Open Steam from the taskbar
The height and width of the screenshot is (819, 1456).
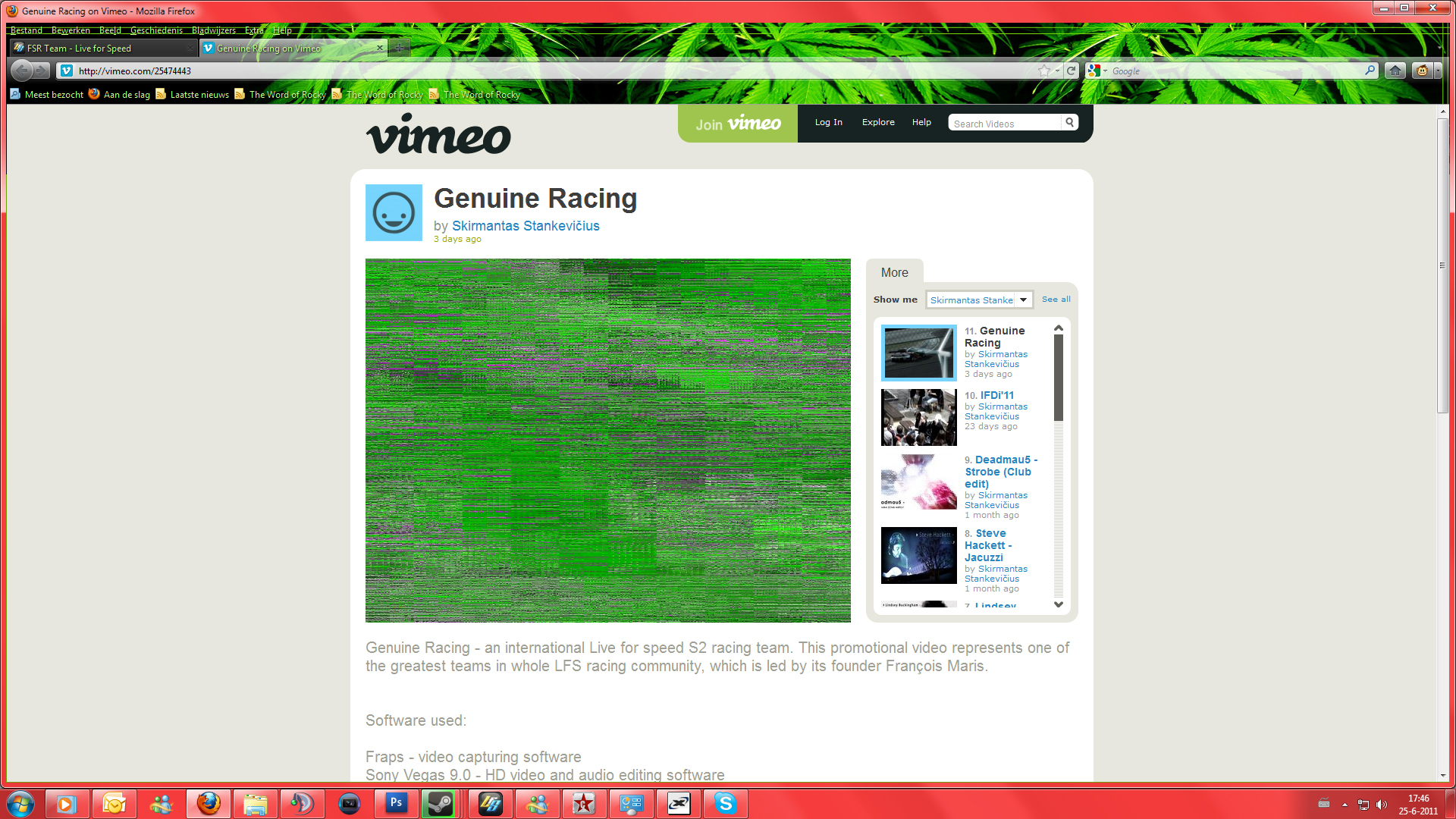[x=440, y=803]
